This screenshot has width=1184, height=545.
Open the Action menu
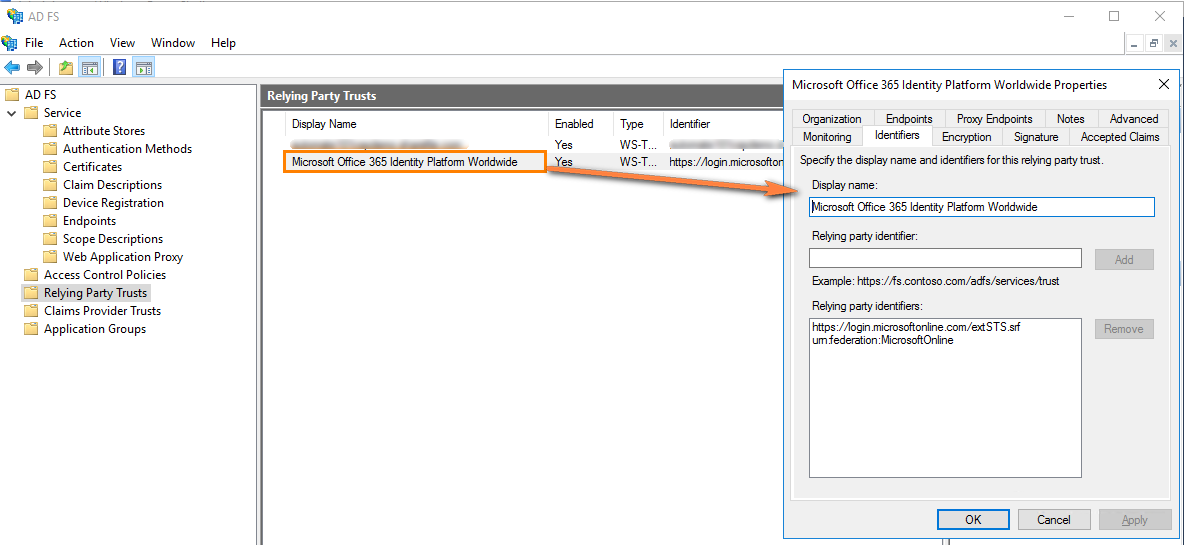point(76,43)
